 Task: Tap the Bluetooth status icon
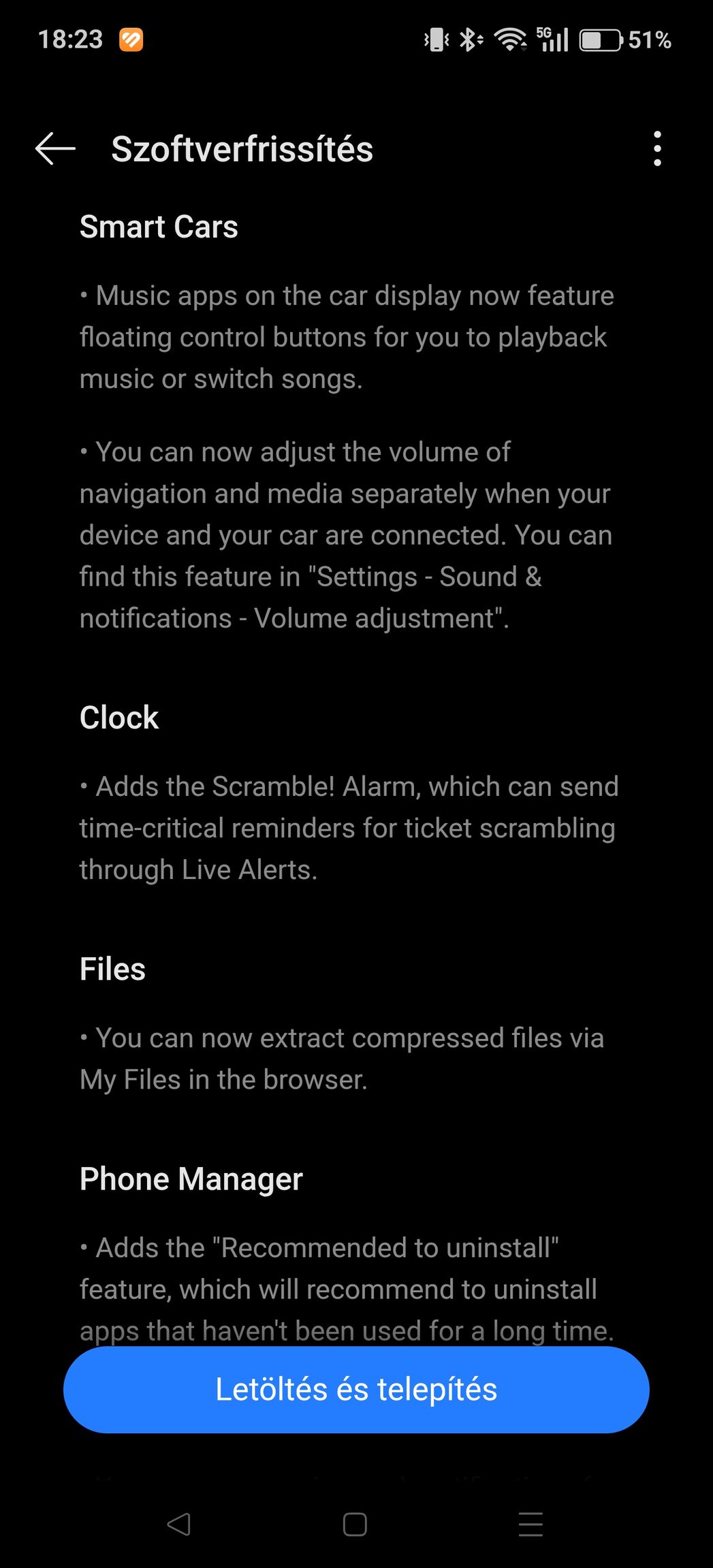[x=470, y=39]
